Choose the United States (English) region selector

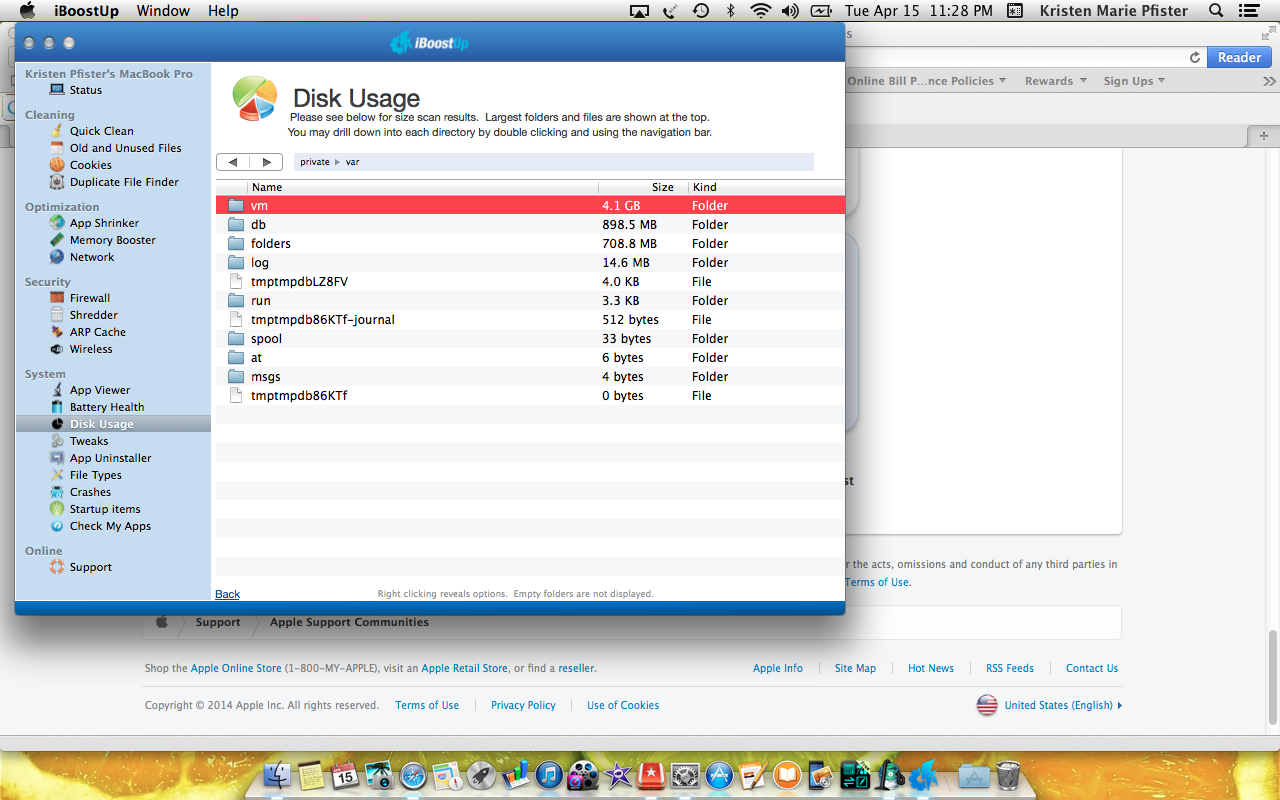(x=1050, y=705)
